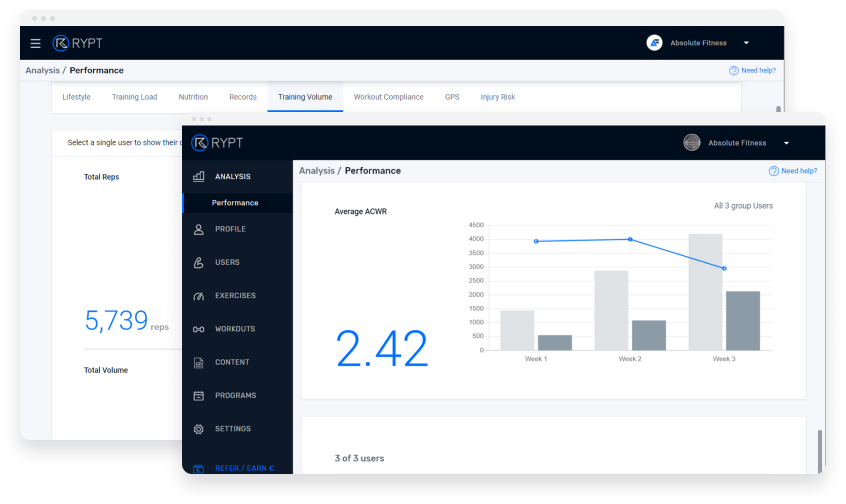Viewport: 846px width, 504px height.
Task: Expand the Absolute Fitness dropdown in front window
Action: 786,143
